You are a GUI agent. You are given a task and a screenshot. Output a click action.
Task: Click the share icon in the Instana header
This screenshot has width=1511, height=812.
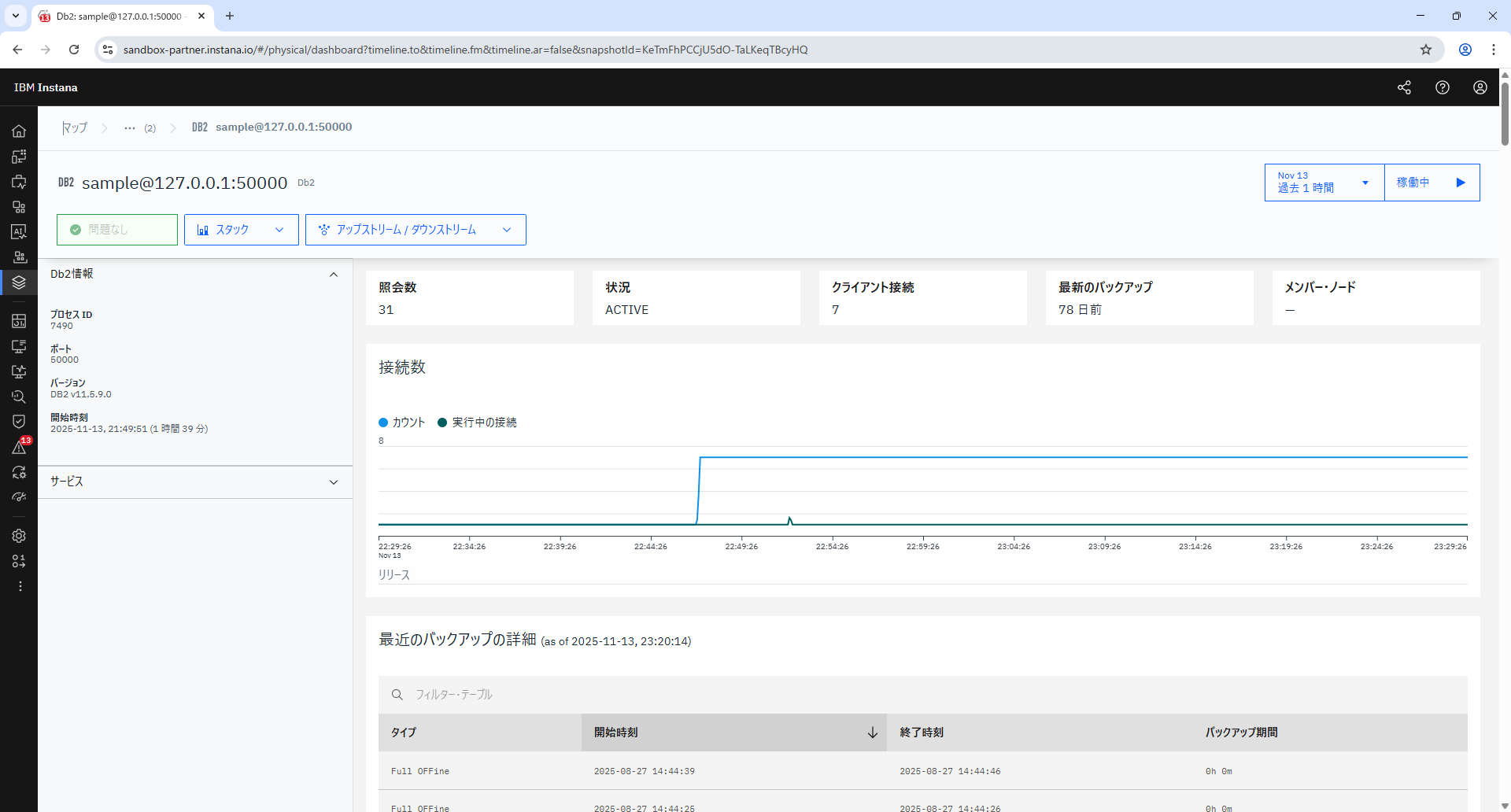coord(1404,87)
